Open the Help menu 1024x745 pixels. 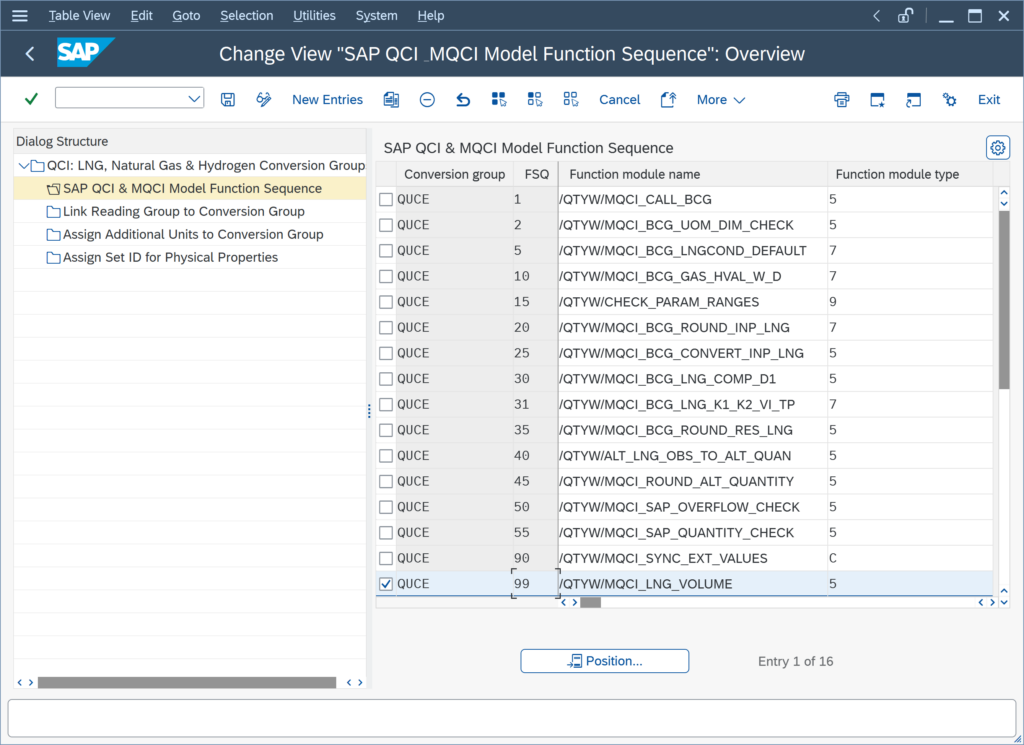(430, 16)
